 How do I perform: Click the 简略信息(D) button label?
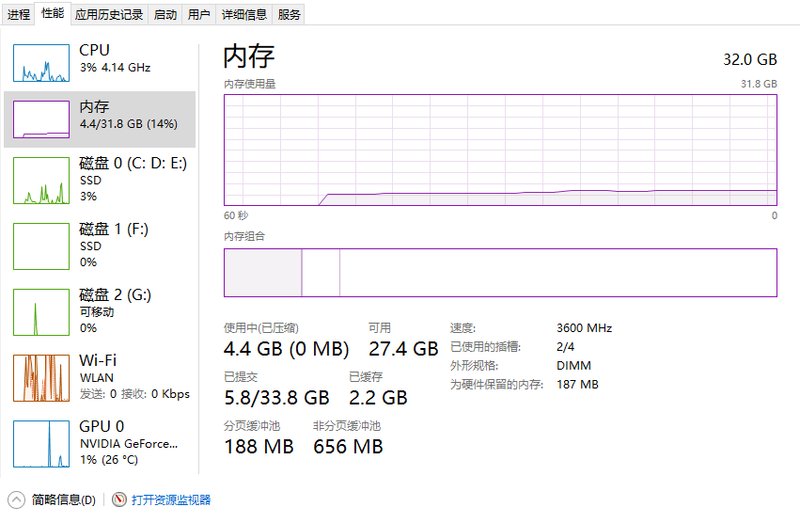pyautogui.click(x=64, y=500)
